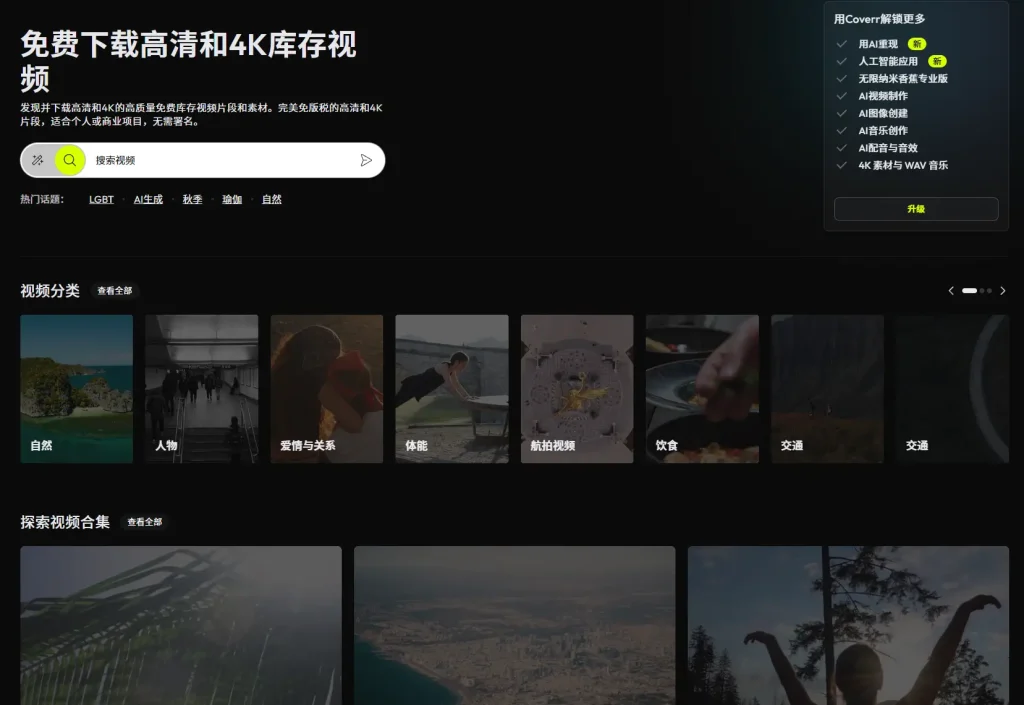Open the 航拍视频 category card
Image resolution: width=1024 pixels, height=705 pixels.
pyautogui.click(x=577, y=389)
